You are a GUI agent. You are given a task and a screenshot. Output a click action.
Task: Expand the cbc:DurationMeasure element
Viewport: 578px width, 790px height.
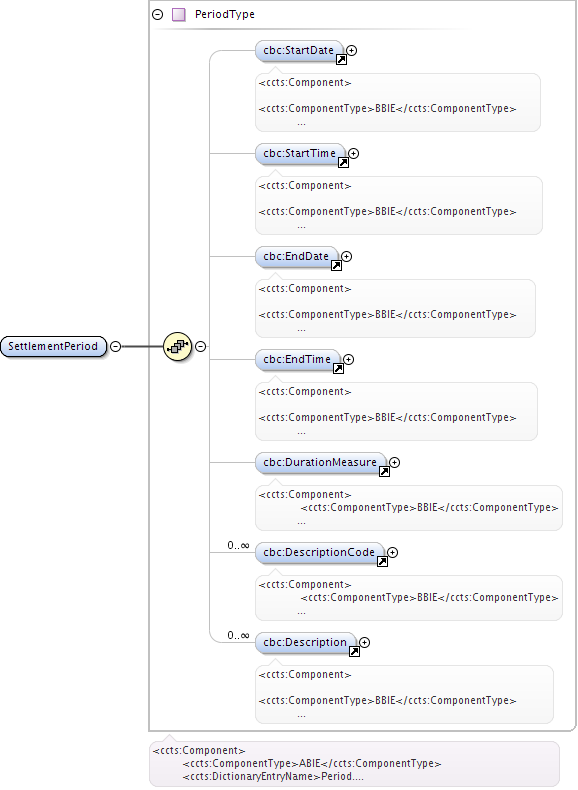click(x=395, y=463)
